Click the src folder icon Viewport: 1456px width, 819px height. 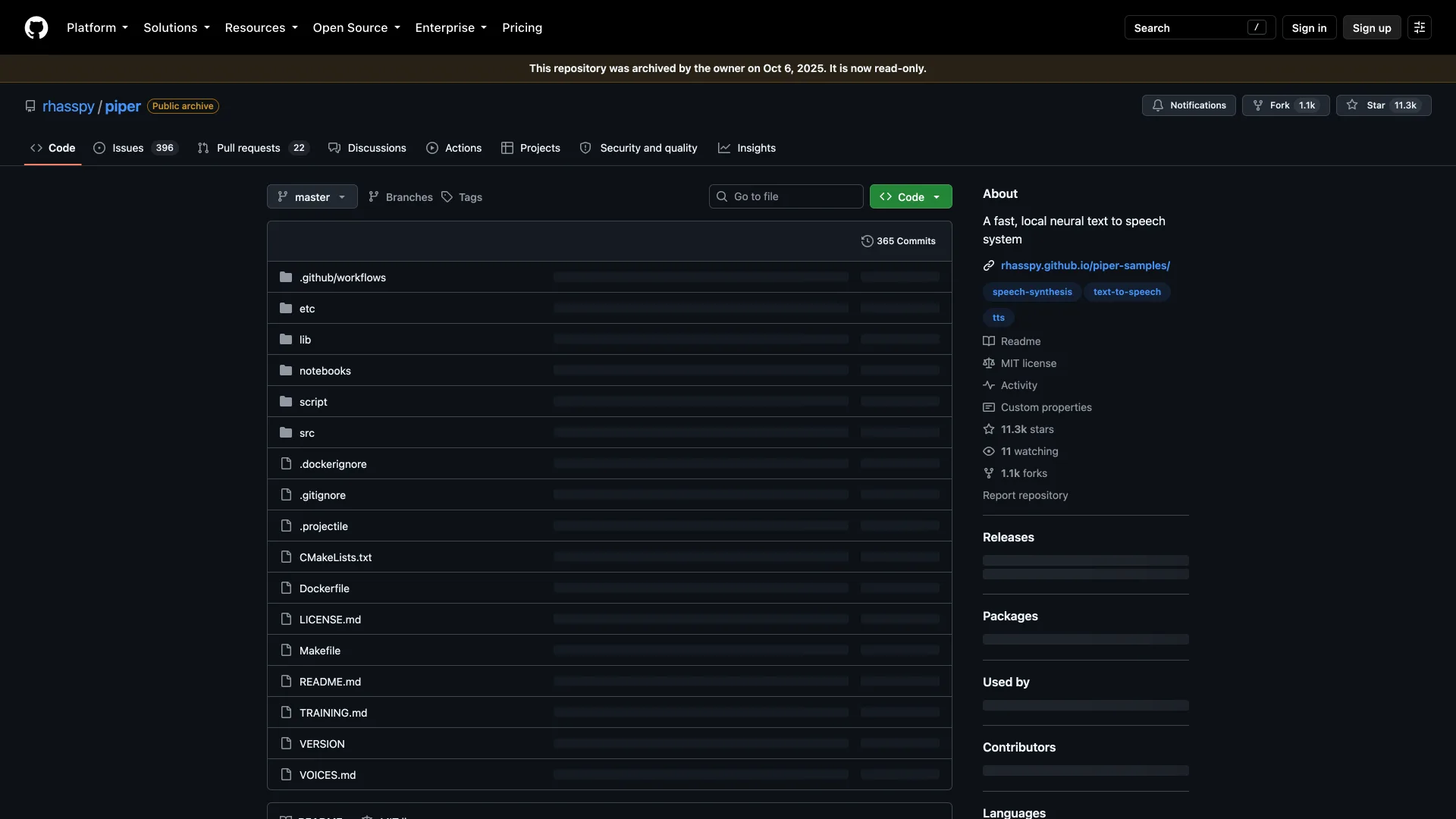click(286, 433)
